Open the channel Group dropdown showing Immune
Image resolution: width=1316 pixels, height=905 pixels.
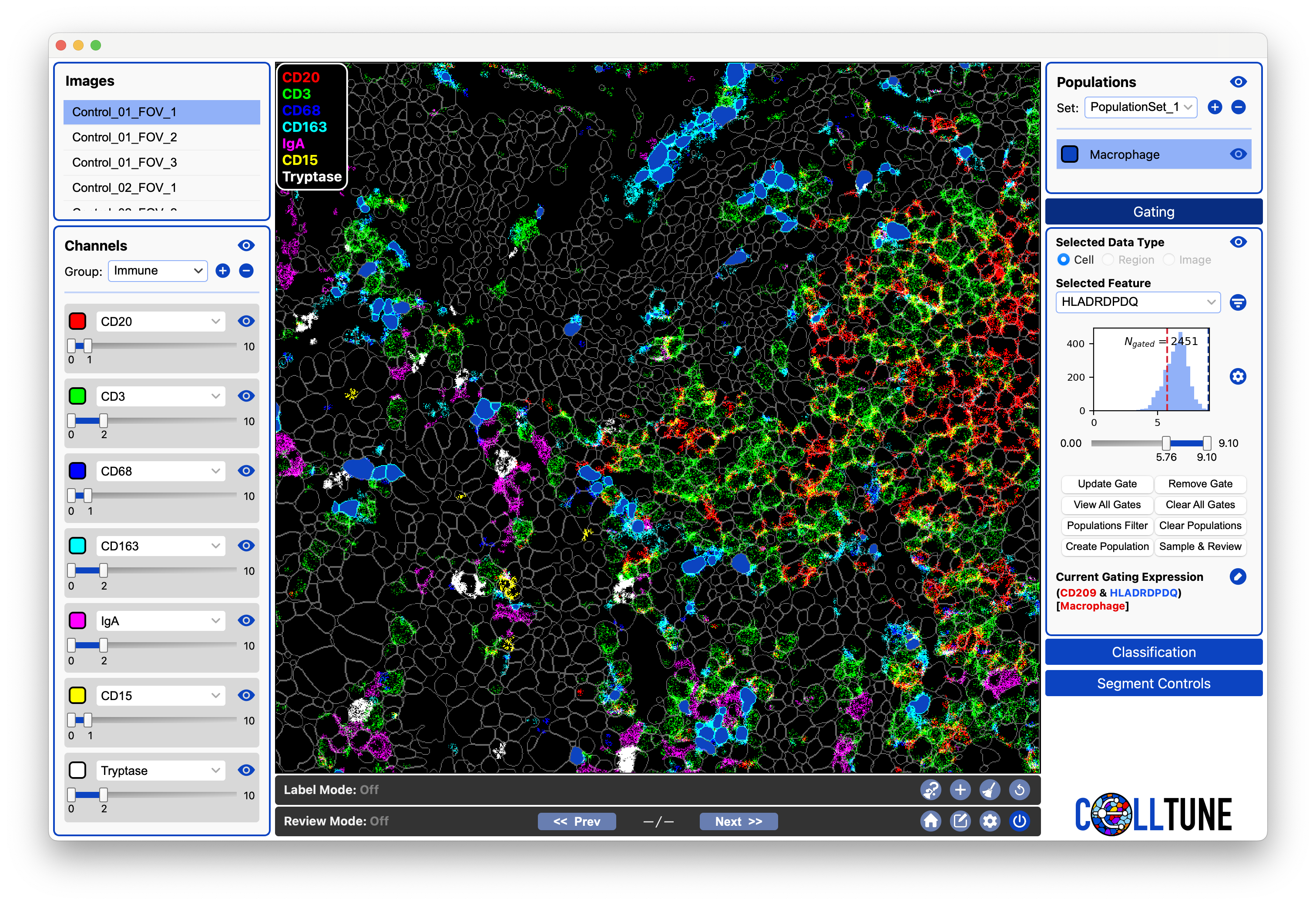click(158, 271)
